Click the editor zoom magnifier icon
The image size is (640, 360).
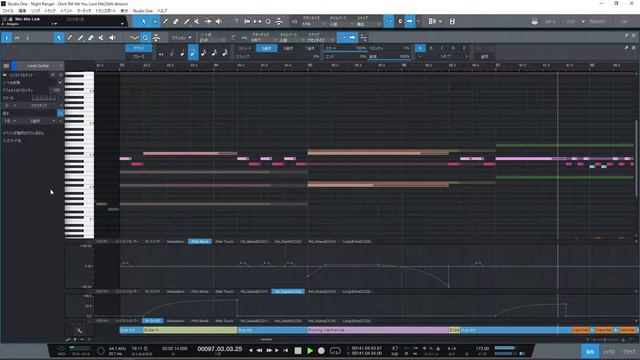pyautogui.click(x=145, y=38)
